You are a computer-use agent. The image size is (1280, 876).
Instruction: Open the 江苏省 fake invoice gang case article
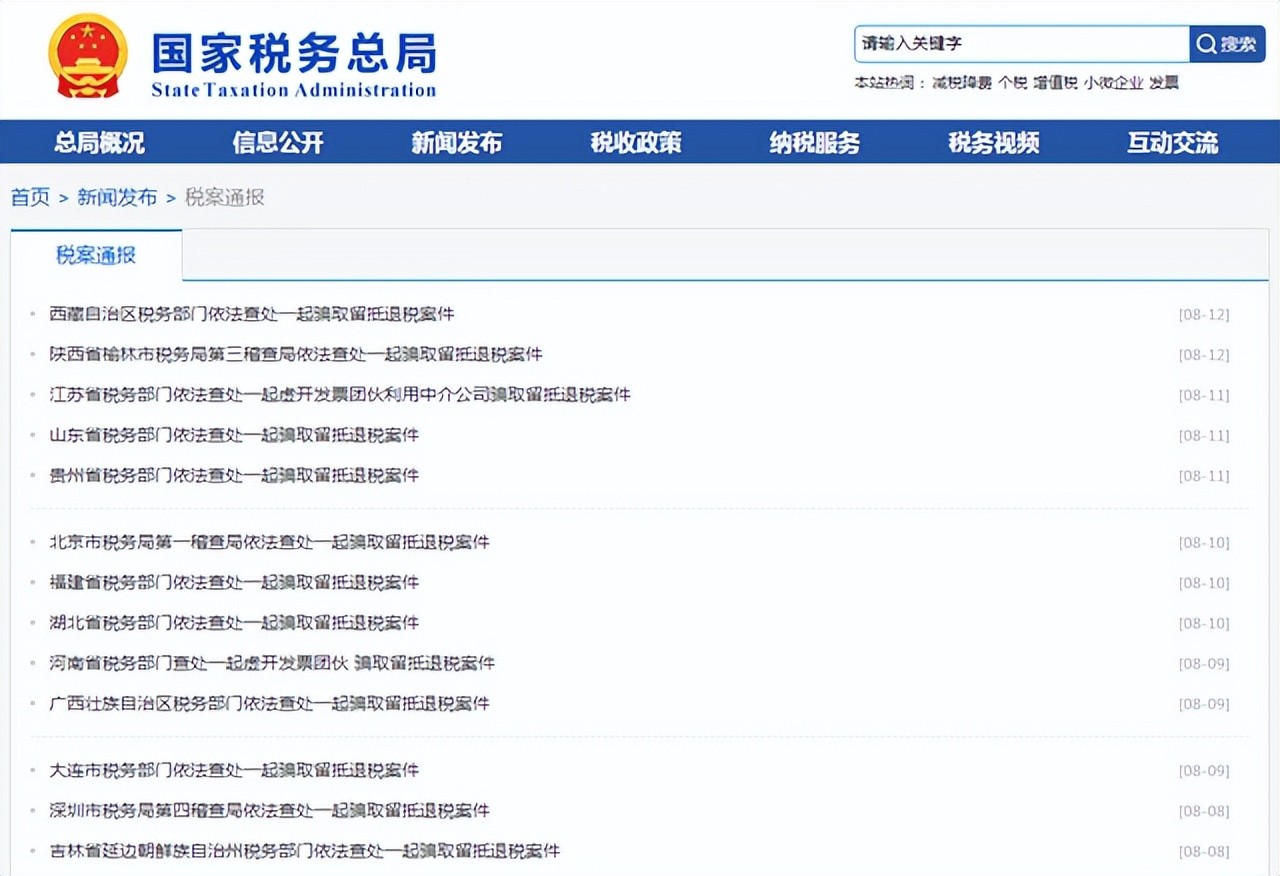pos(340,395)
